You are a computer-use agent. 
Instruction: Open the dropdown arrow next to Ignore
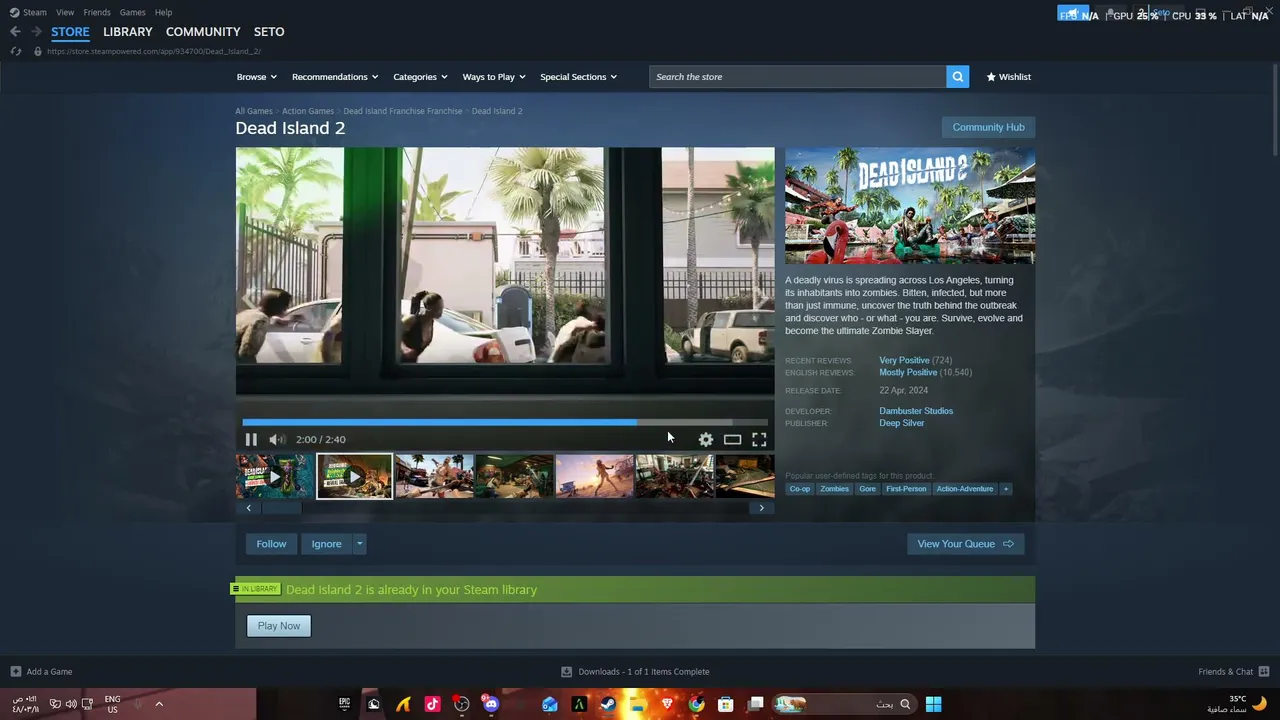point(359,544)
